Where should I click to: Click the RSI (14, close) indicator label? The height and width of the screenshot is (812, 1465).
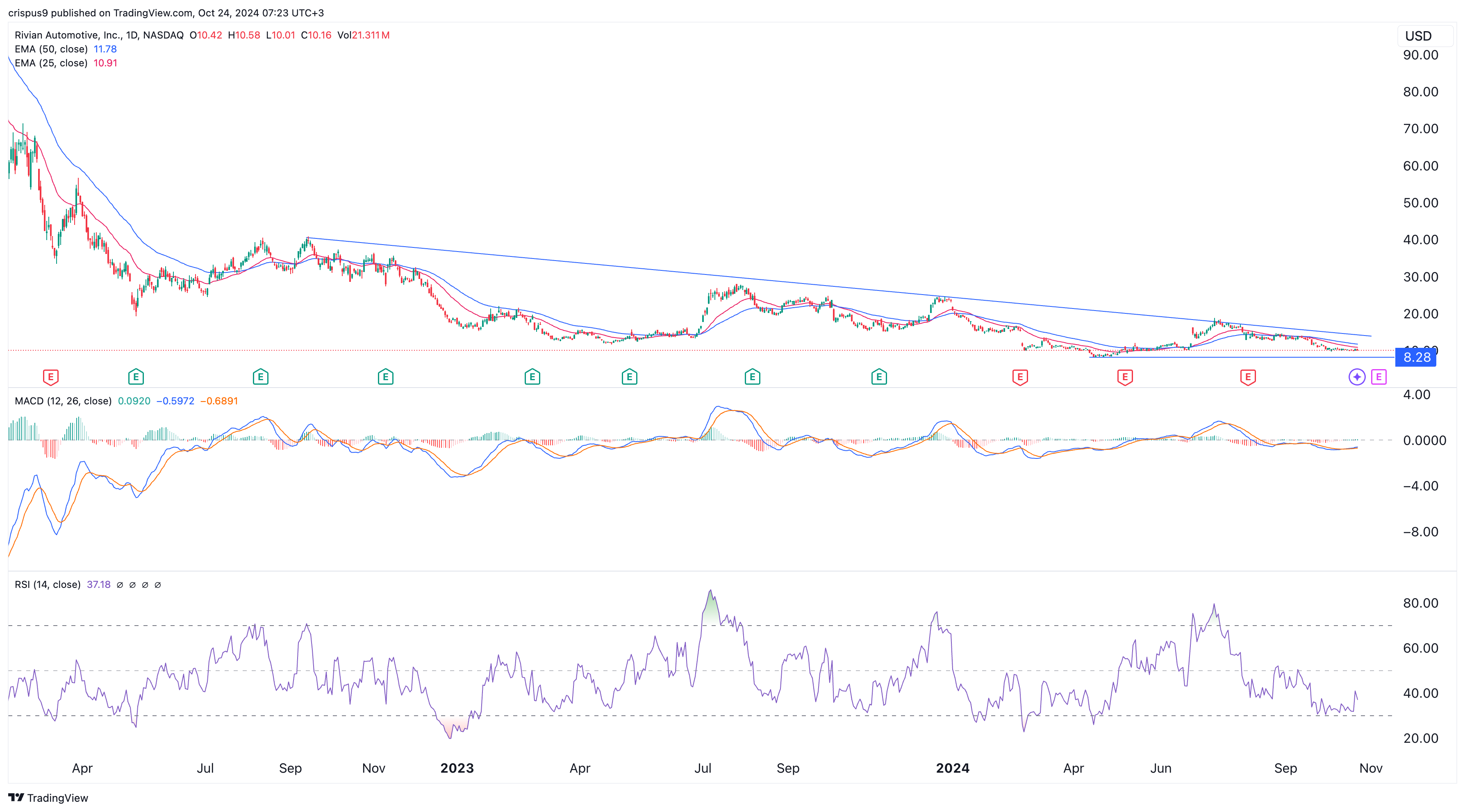47,584
